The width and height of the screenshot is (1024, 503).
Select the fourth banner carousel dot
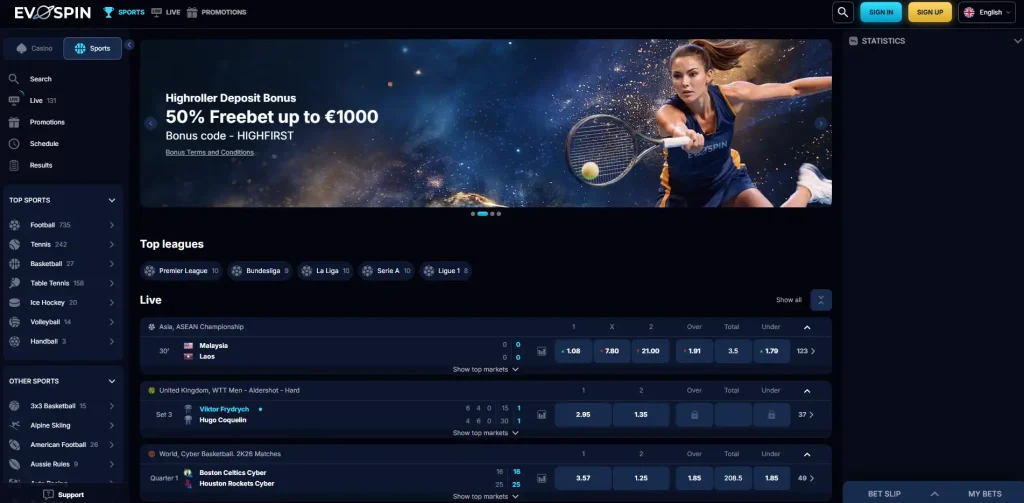(x=499, y=214)
